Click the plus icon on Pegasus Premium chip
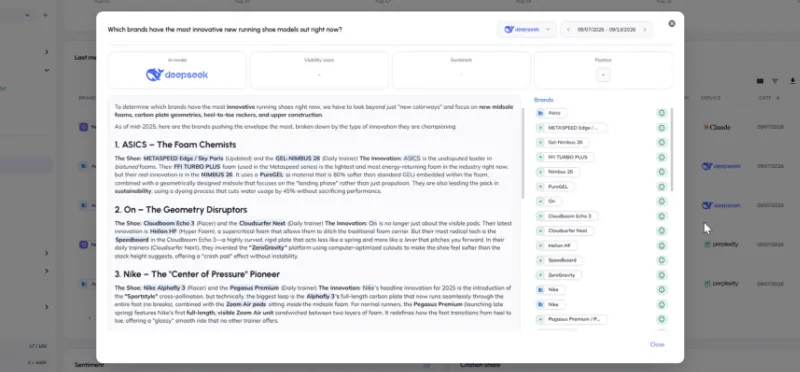Image resolution: width=800 pixels, height=372 pixels. point(540,319)
